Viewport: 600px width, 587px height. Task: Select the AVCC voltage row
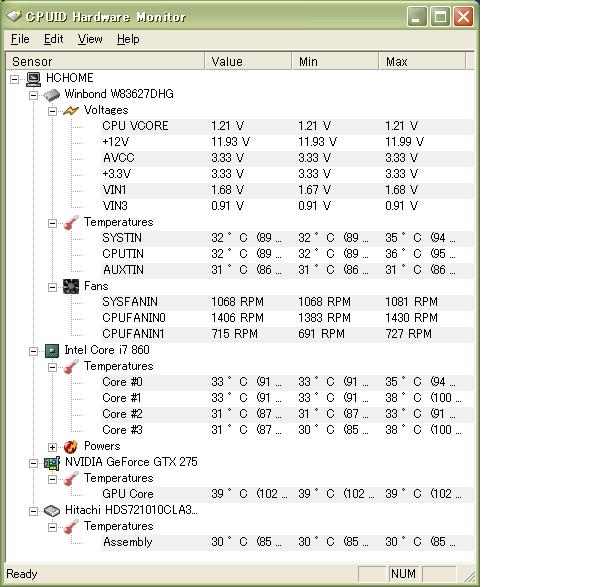287,158
